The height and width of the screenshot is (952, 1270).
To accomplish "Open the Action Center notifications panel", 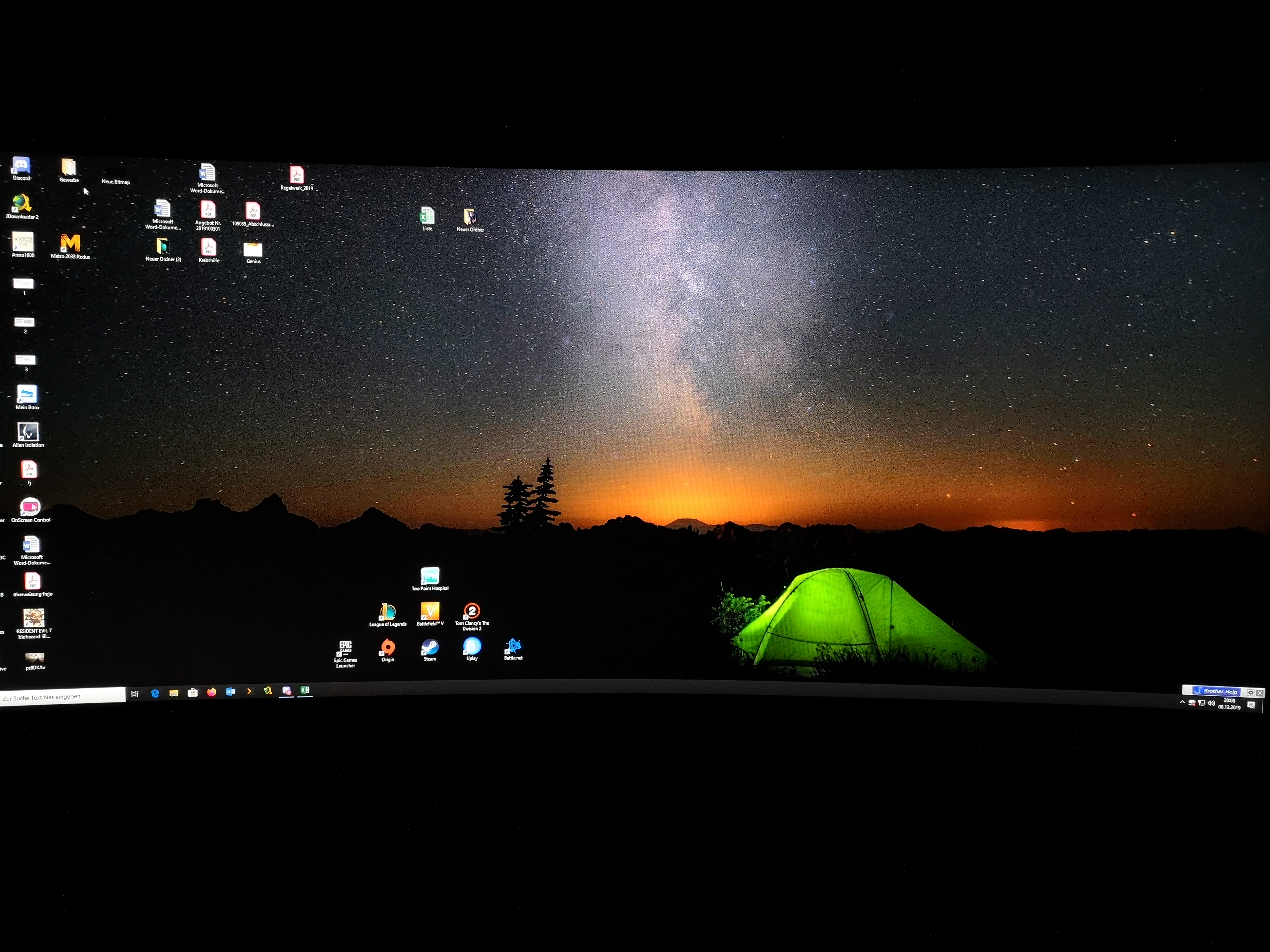I will click(1251, 705).
